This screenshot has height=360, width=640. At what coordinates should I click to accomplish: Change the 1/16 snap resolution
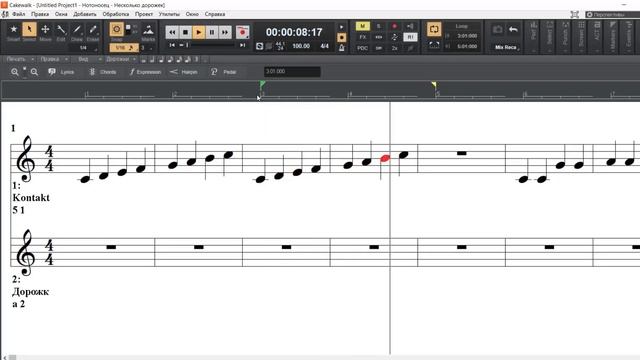coord(124,48)
